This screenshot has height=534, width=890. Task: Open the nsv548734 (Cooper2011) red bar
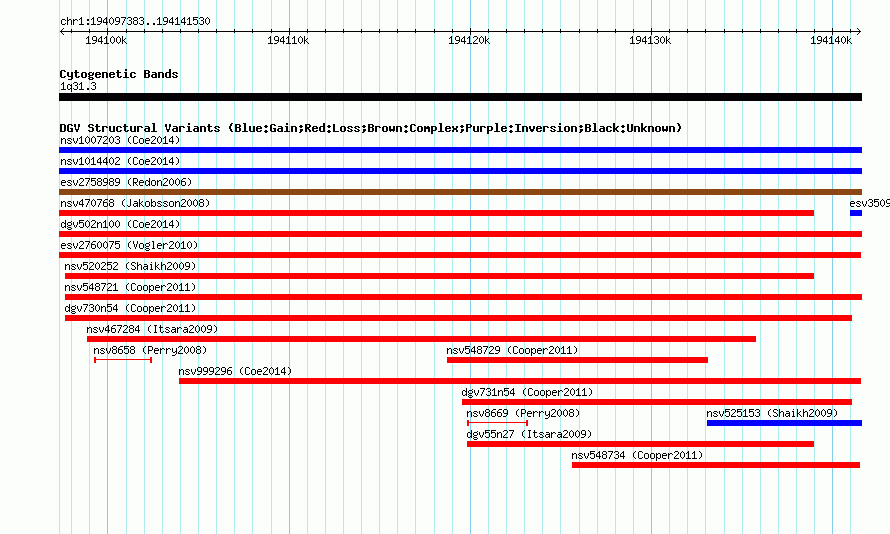716,465
